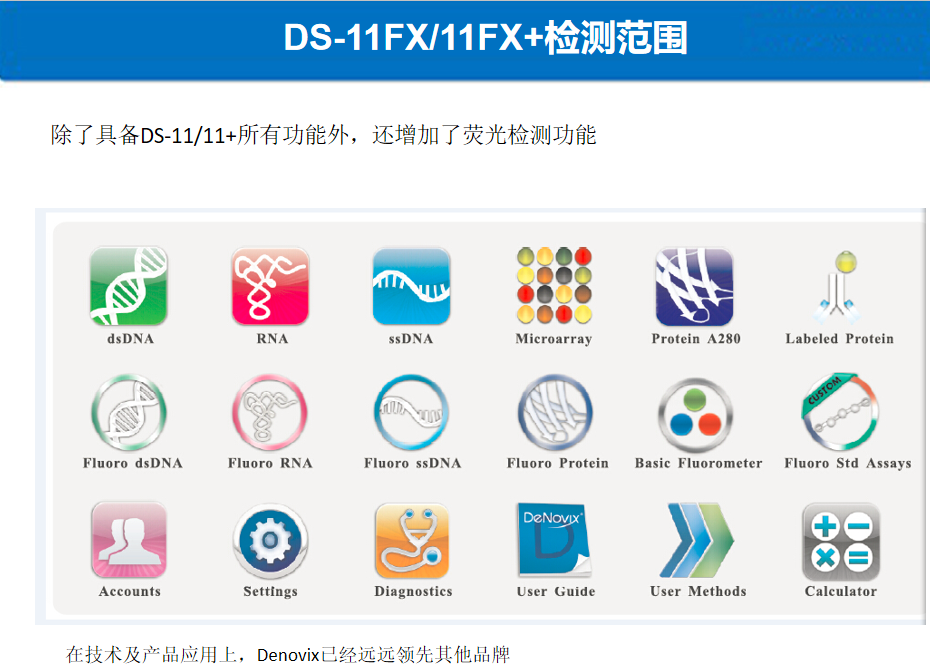This screenshot has height=669, width=930.
Task: Click the "Calculator" label
Action: [x=840, y=591]
